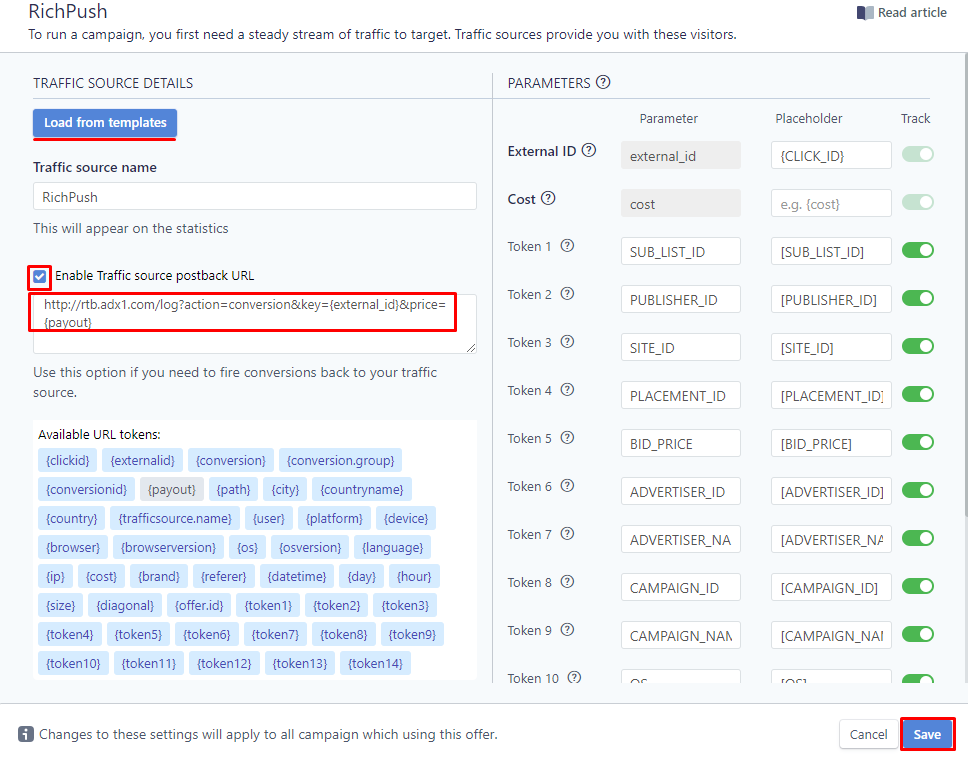The image size is (968, 761).
Task: Click the Token 6 help icon
Action: click(x=567, y=486)
